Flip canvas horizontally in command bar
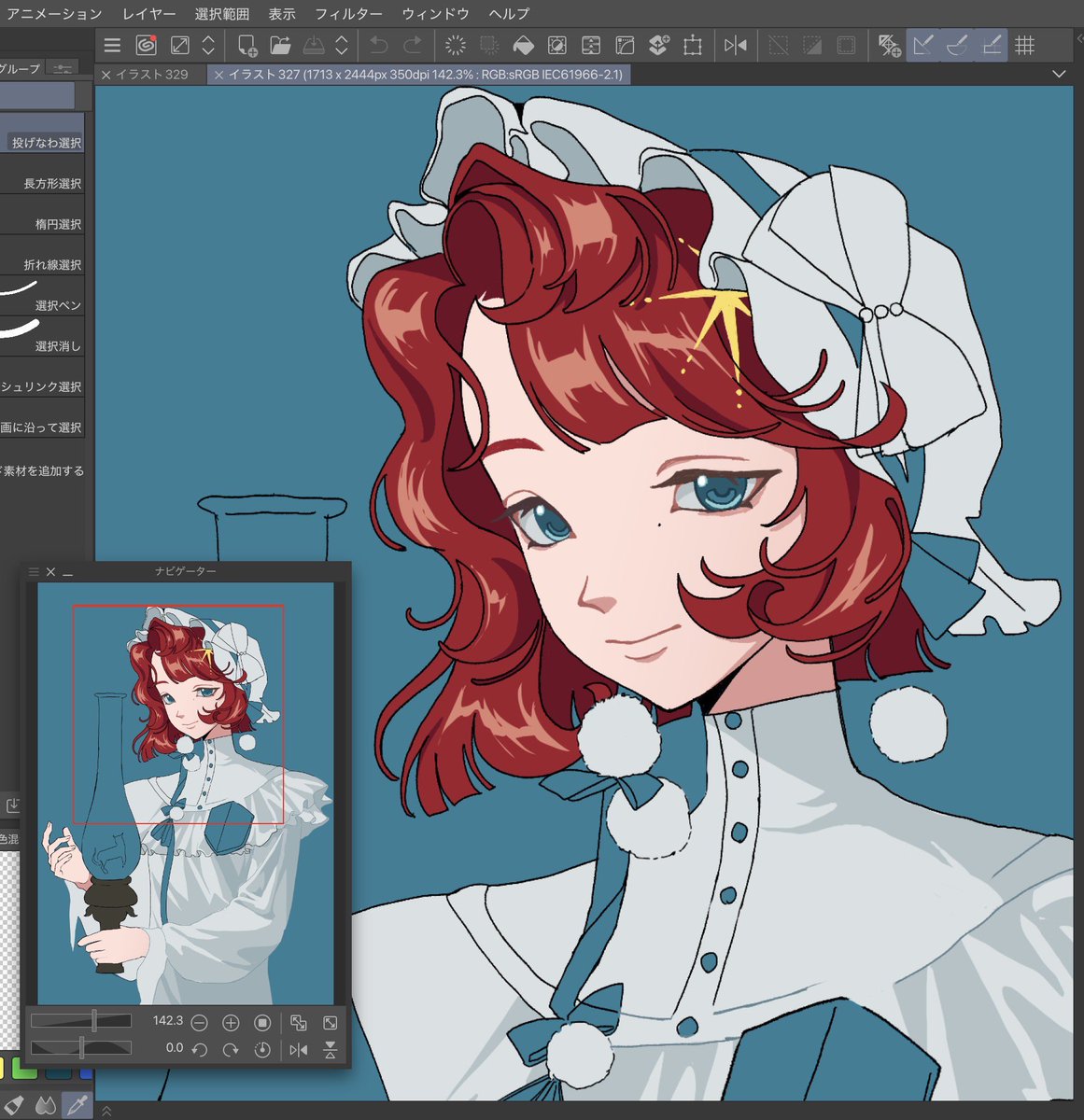1084x1120 pixels. (x=736, y=45)
